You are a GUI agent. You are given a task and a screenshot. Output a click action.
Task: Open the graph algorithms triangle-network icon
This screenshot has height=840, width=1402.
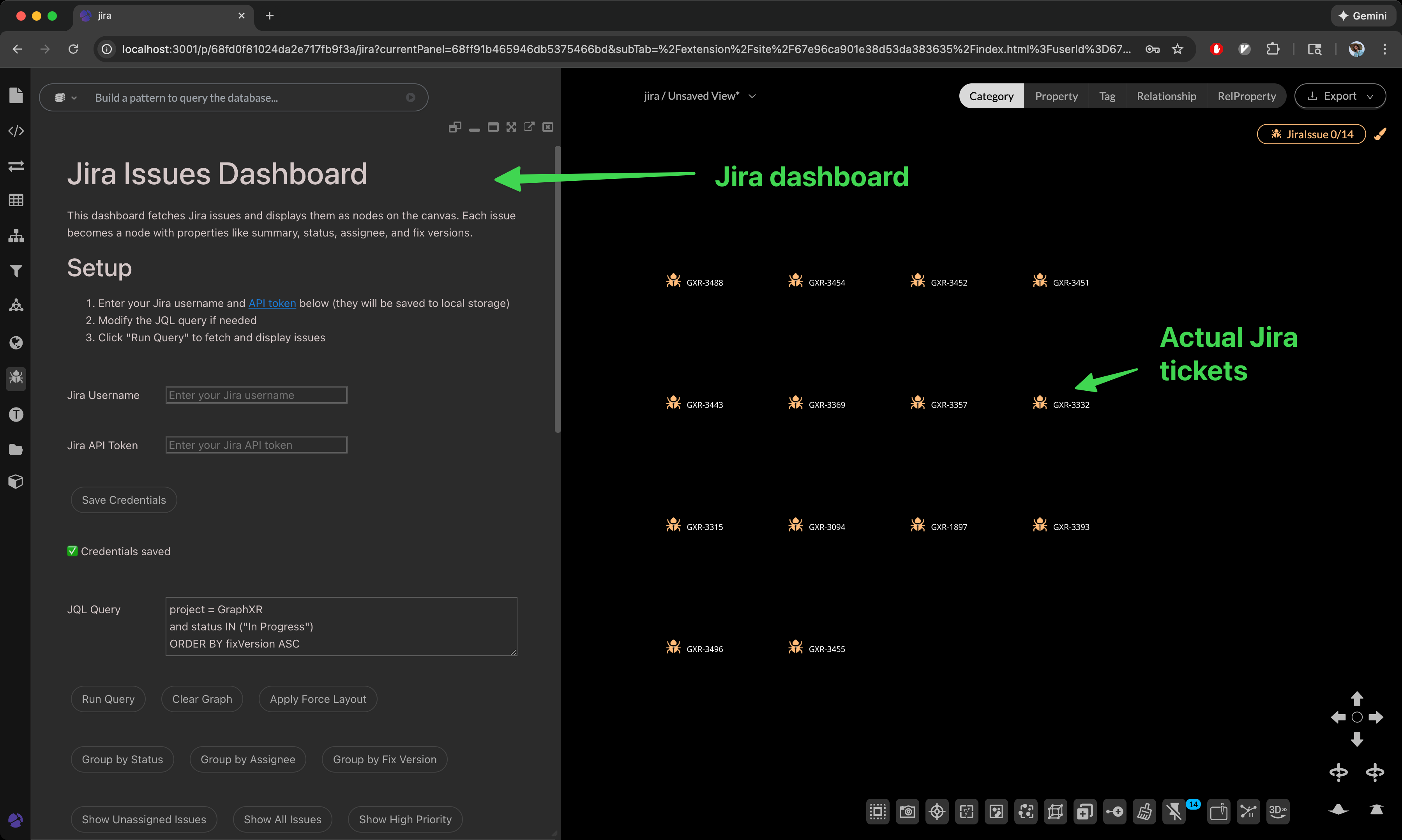(16, 306)
